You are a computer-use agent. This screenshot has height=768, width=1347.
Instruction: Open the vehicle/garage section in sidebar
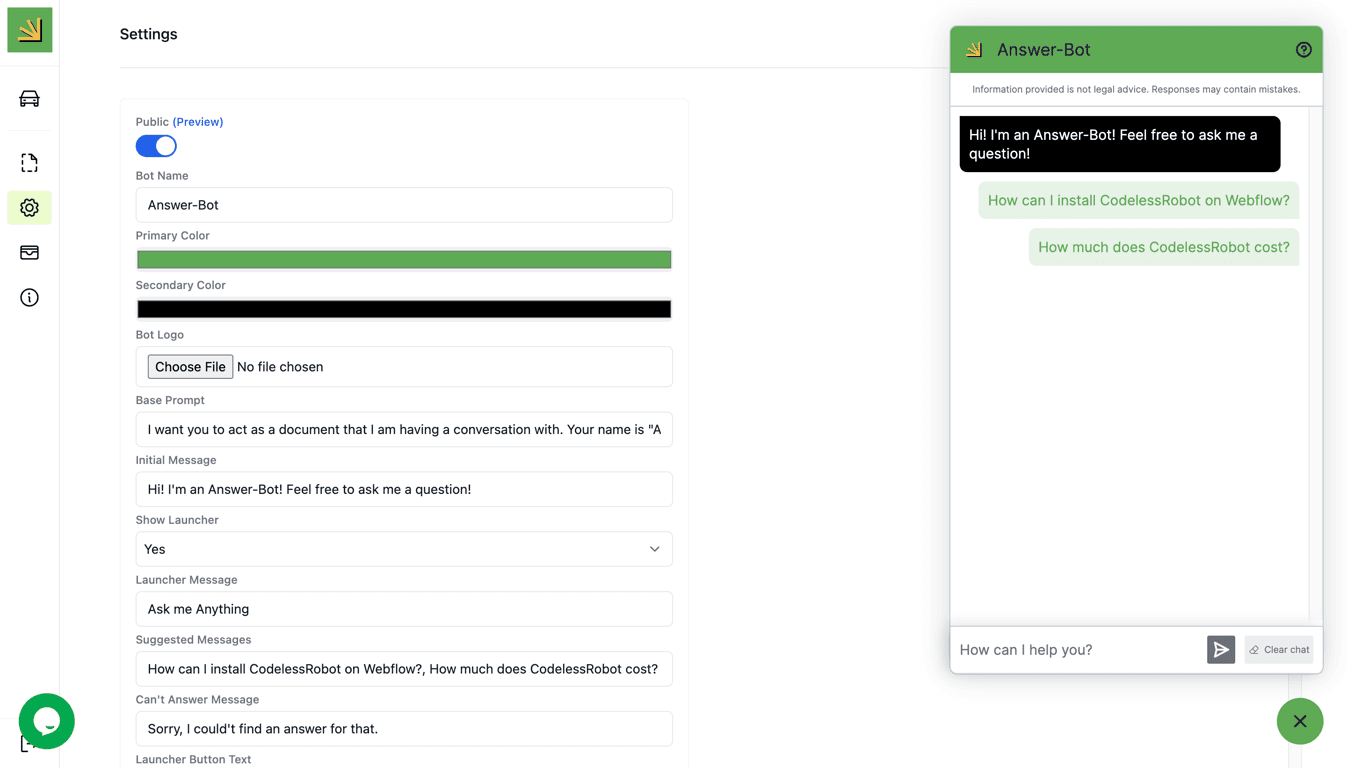tap(29, 98)
